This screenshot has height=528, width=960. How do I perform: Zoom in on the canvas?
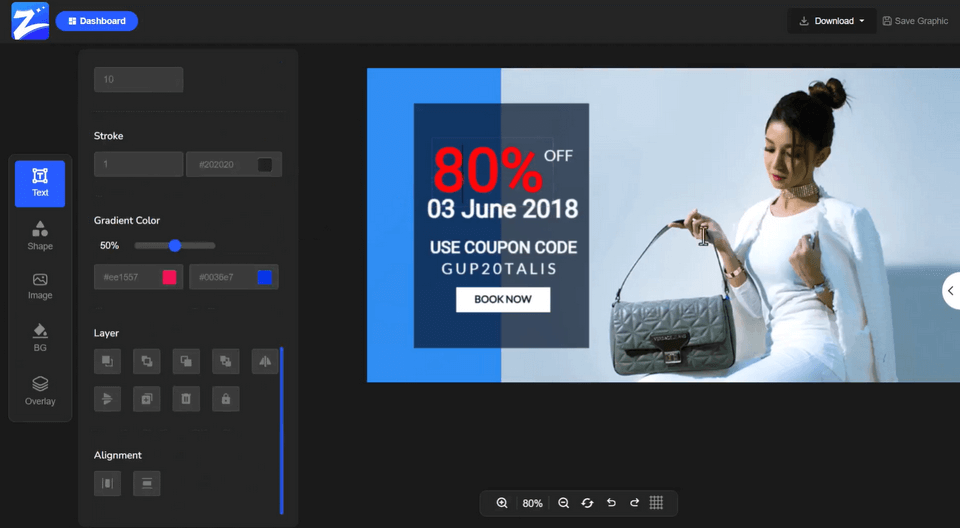click(502, 503)
